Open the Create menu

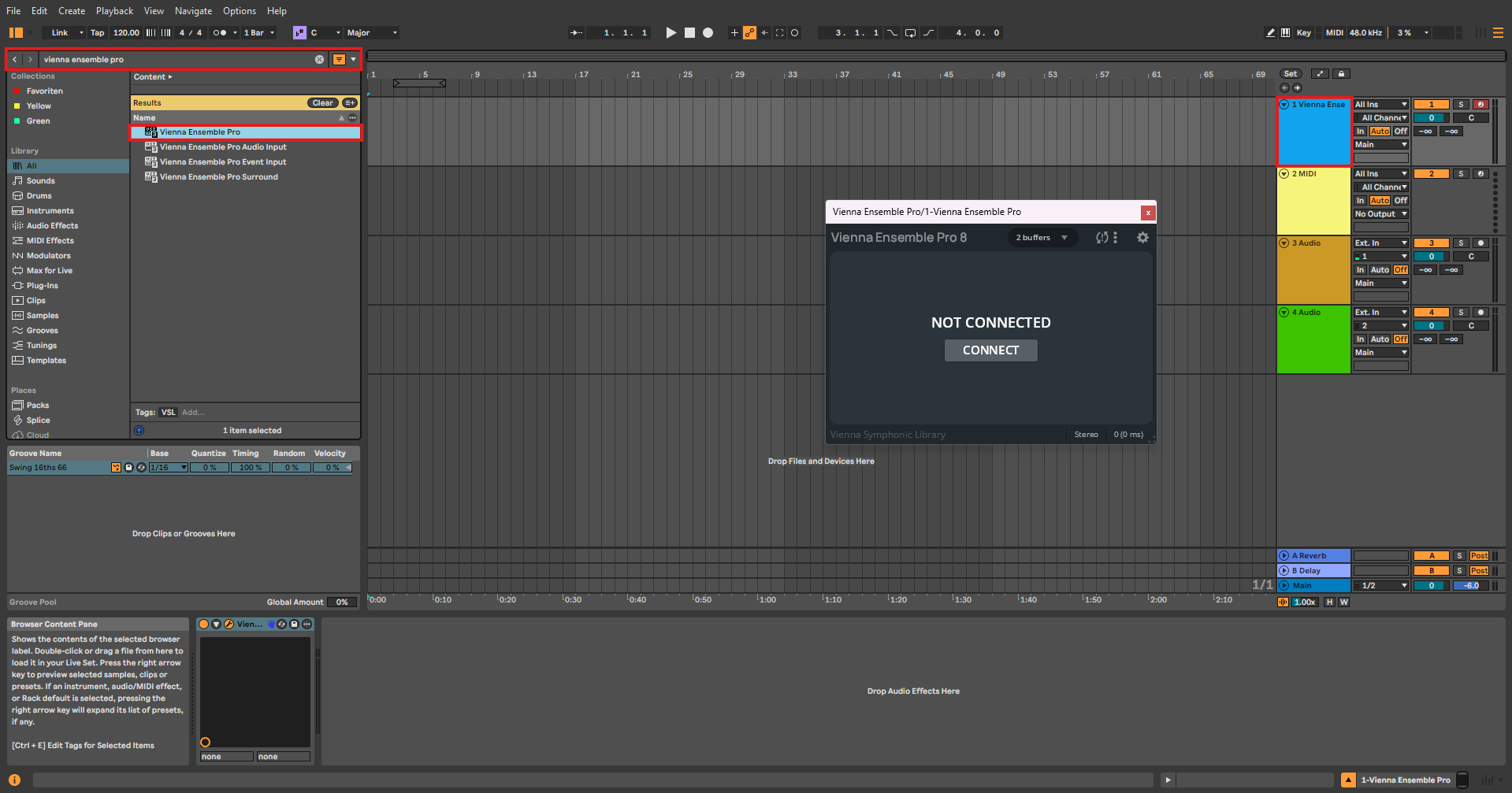click(72, 11)
